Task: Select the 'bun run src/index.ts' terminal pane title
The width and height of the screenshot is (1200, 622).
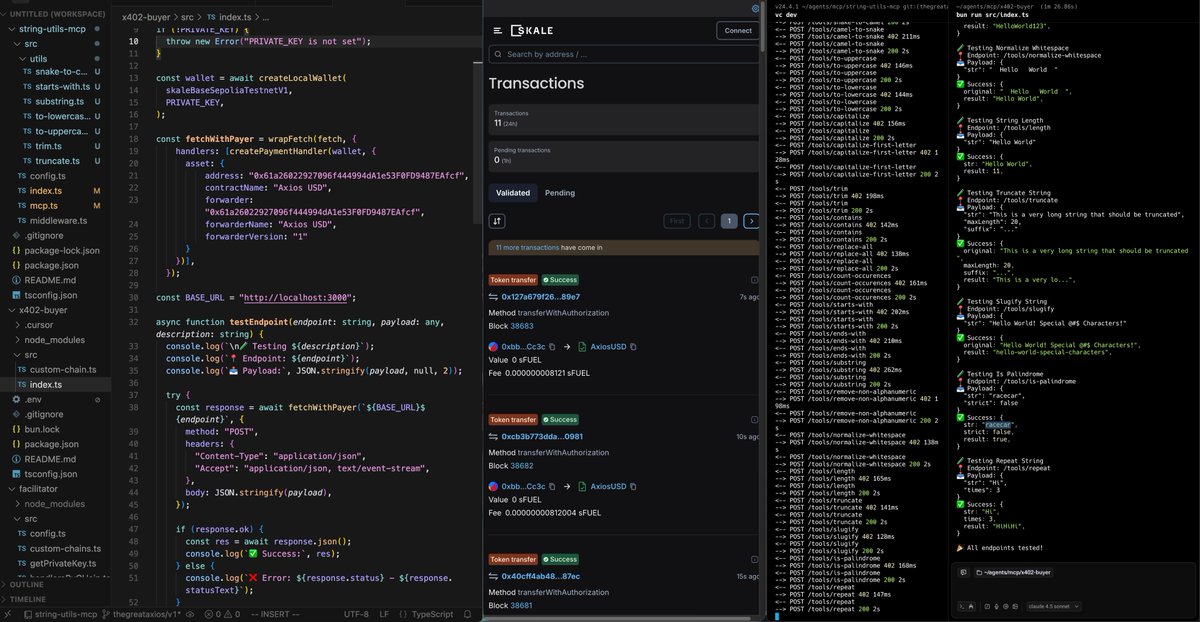Action: point(990,15)
